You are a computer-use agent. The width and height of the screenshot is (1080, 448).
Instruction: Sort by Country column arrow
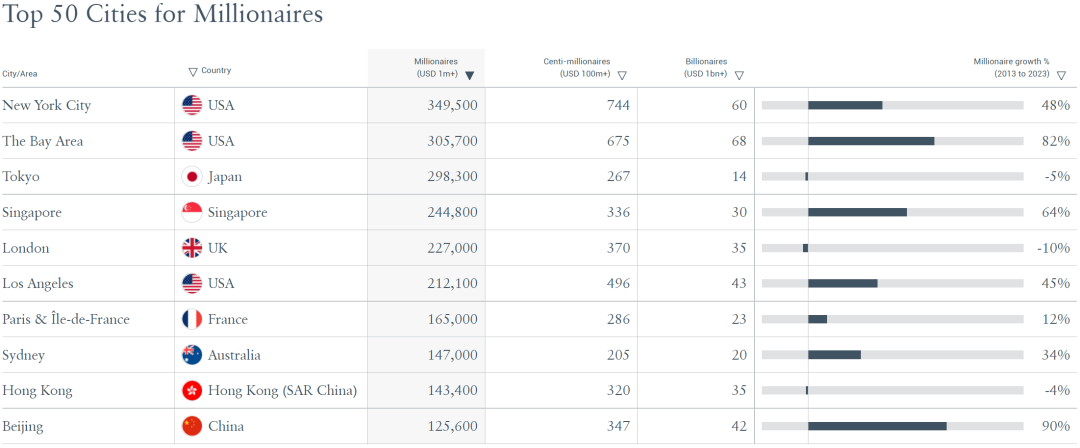[x=193, y=72]
